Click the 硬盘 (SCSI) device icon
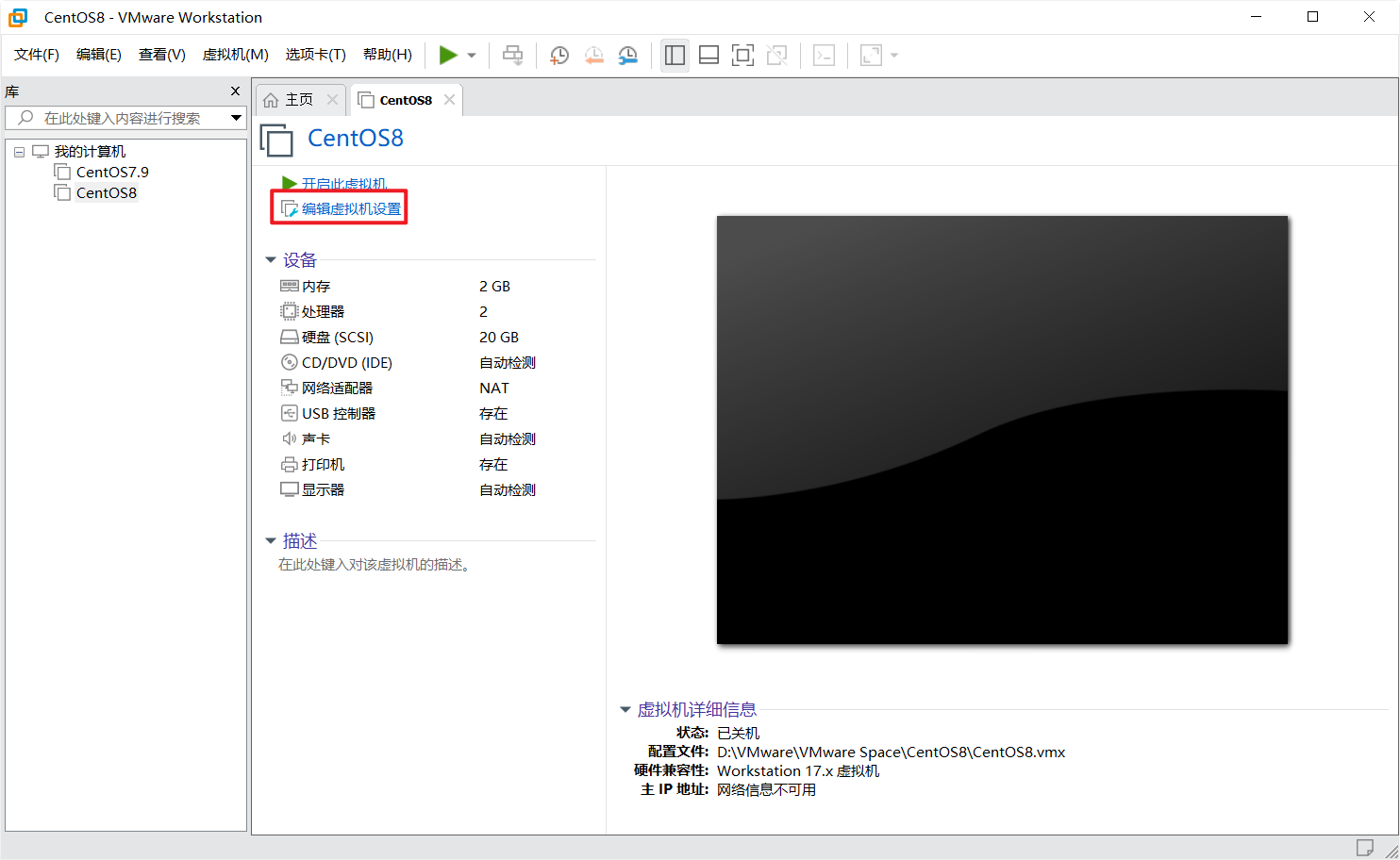The image size is (1400, 860). tap(289, 337)
